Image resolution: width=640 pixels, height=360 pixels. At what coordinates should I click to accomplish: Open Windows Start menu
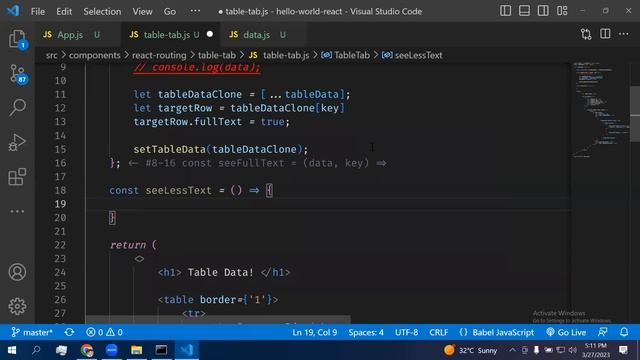click(x=11, y=350)
